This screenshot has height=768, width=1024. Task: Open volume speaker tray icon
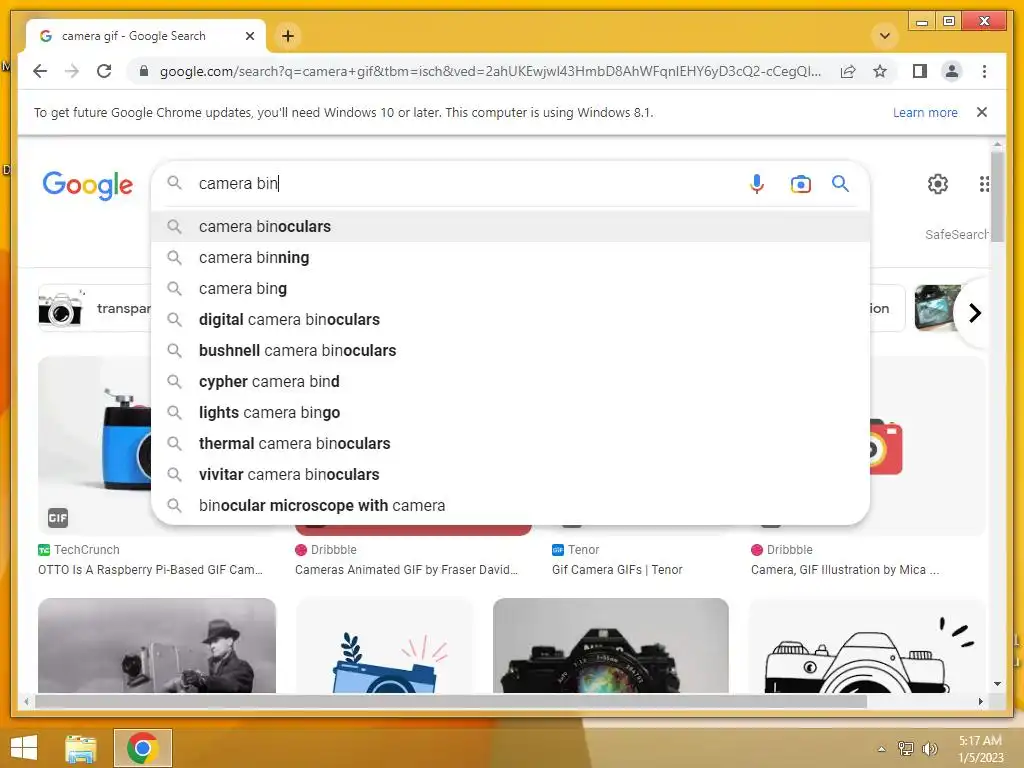click(929, 749)
